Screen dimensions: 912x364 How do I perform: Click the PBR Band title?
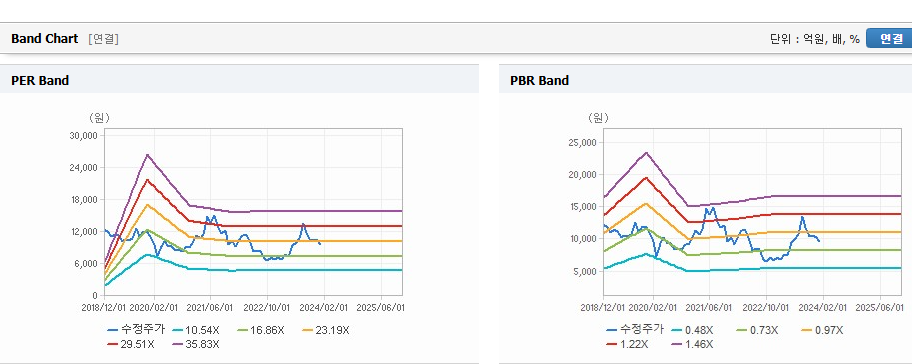[x=539, y=81]
